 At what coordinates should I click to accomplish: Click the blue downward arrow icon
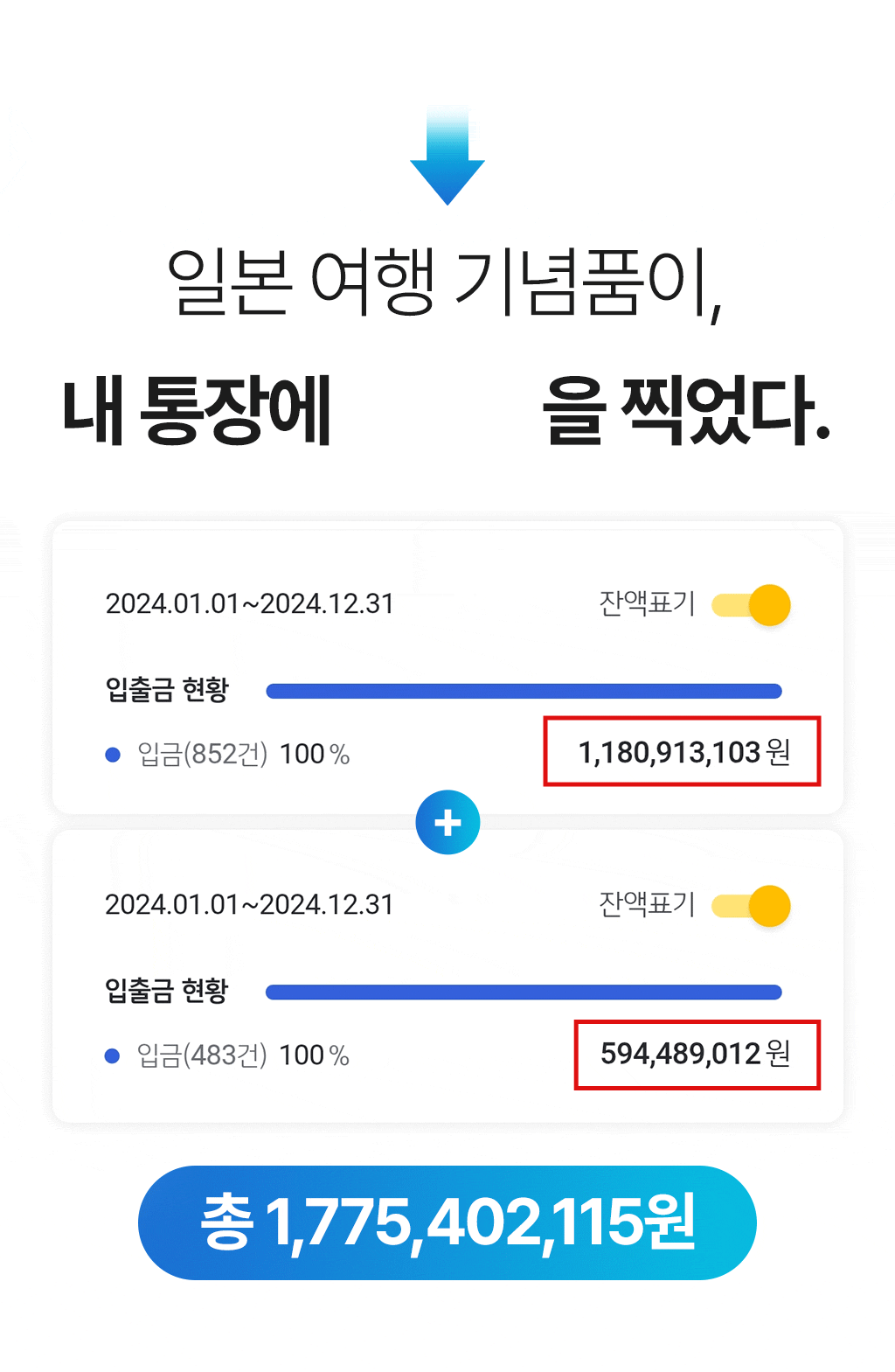[447, 159]
